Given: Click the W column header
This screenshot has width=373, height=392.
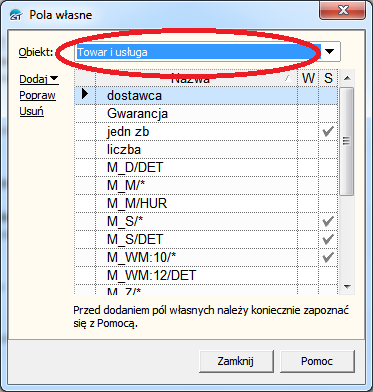Looking at the screenshot, I should coord(308,79).
